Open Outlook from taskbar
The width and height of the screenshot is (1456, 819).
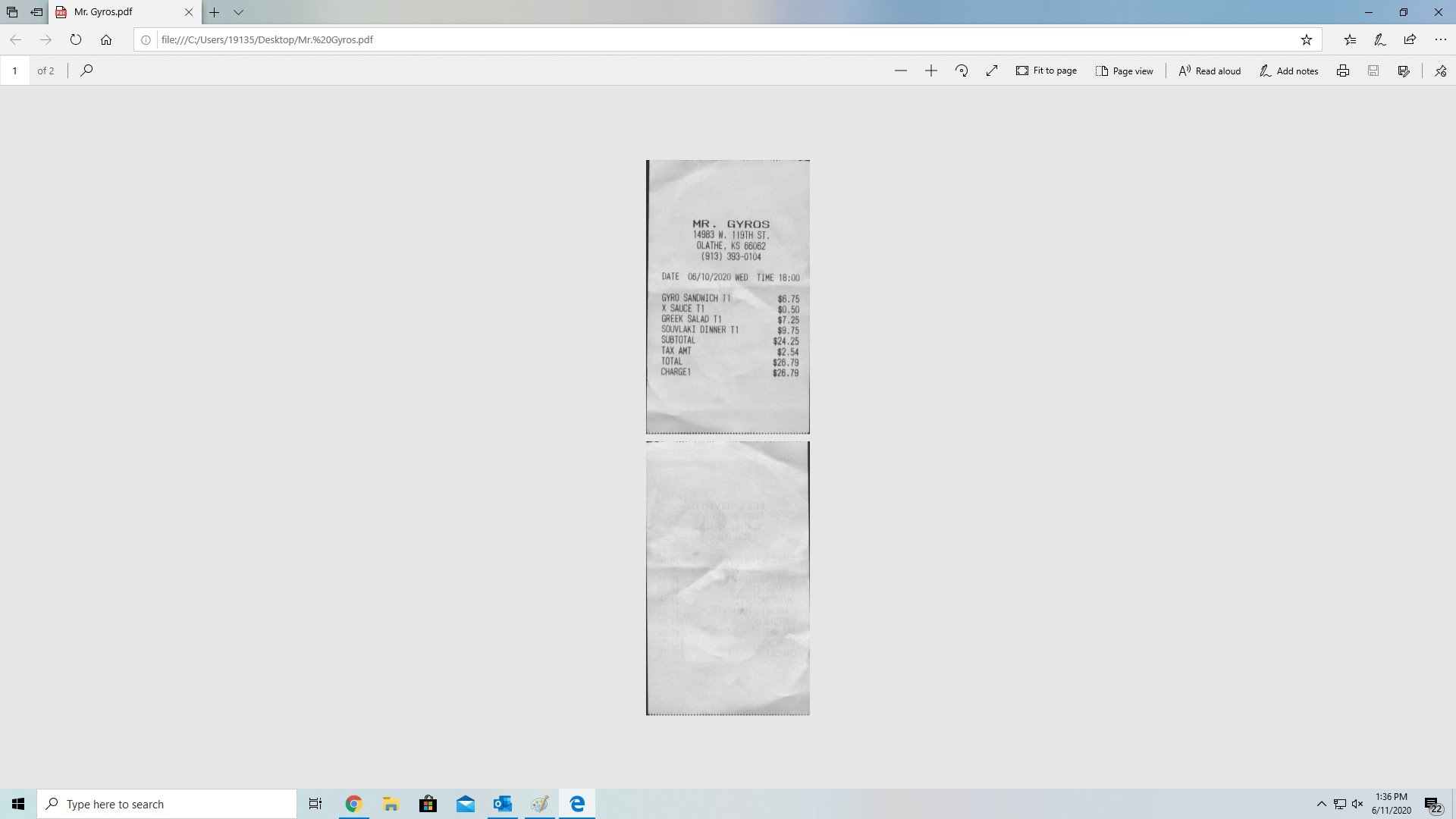pos(502,804)
